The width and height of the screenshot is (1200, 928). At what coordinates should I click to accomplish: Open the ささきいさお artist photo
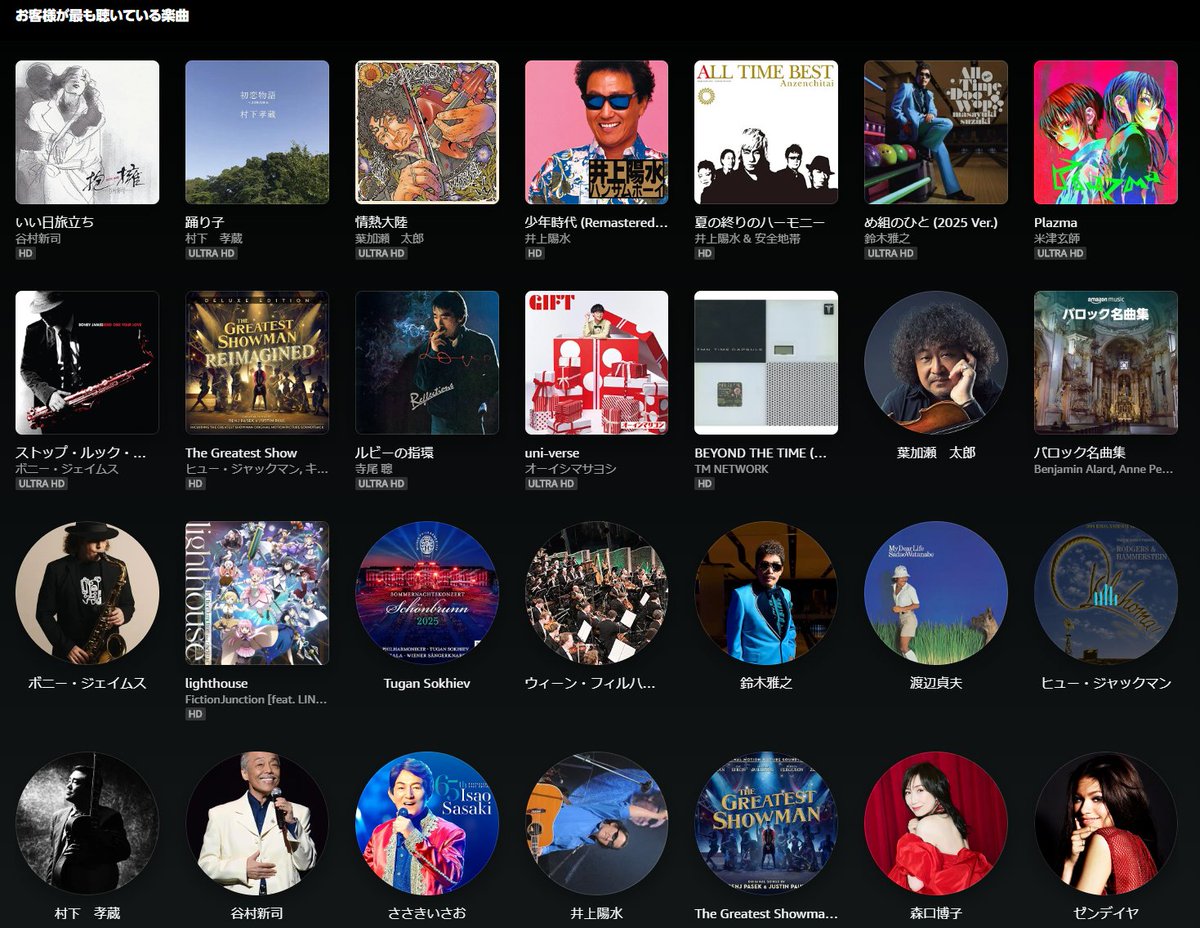click(x=427, y=823)
